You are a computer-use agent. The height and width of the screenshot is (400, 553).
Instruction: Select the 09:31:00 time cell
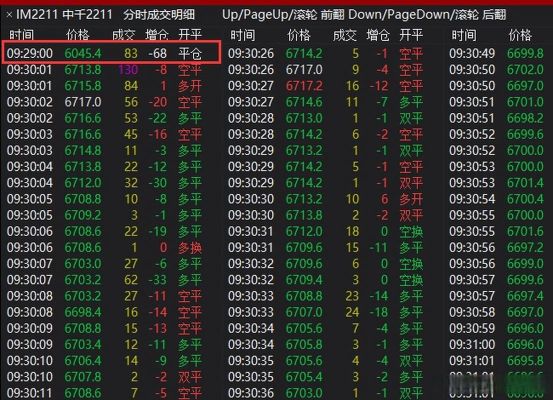pyautogui.click(x=472, y=345)
